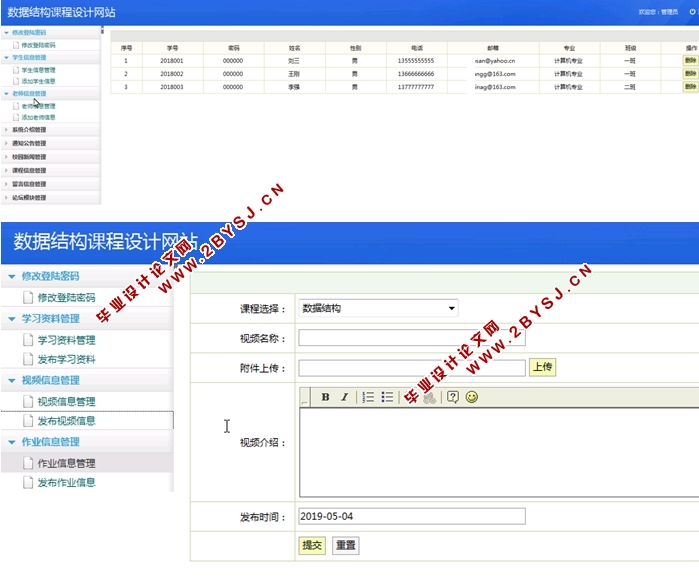The image size is (699, 586).
Task: Click inside the 视频介绍 editor text area
Action: tap(499, 452)
